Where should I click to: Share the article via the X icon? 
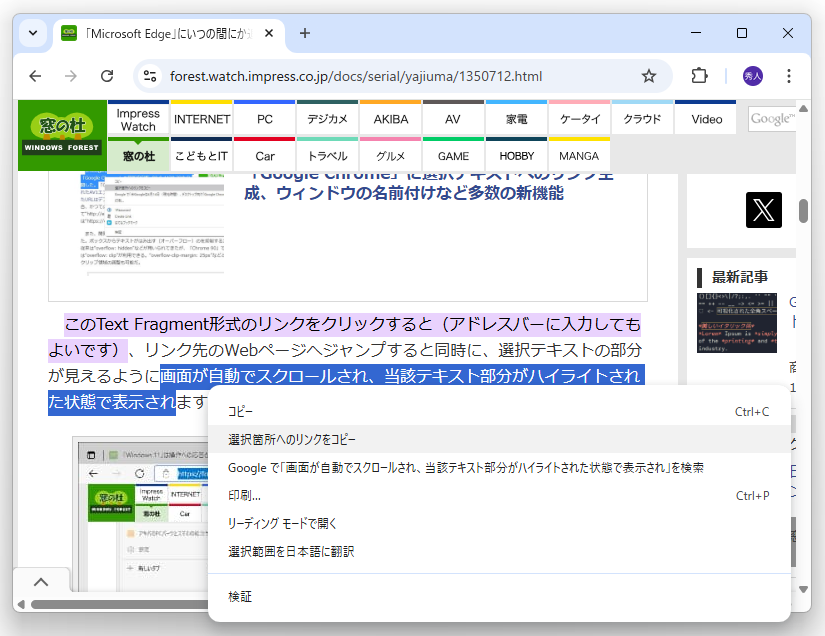pyautogui.click(x=763, y=210)
